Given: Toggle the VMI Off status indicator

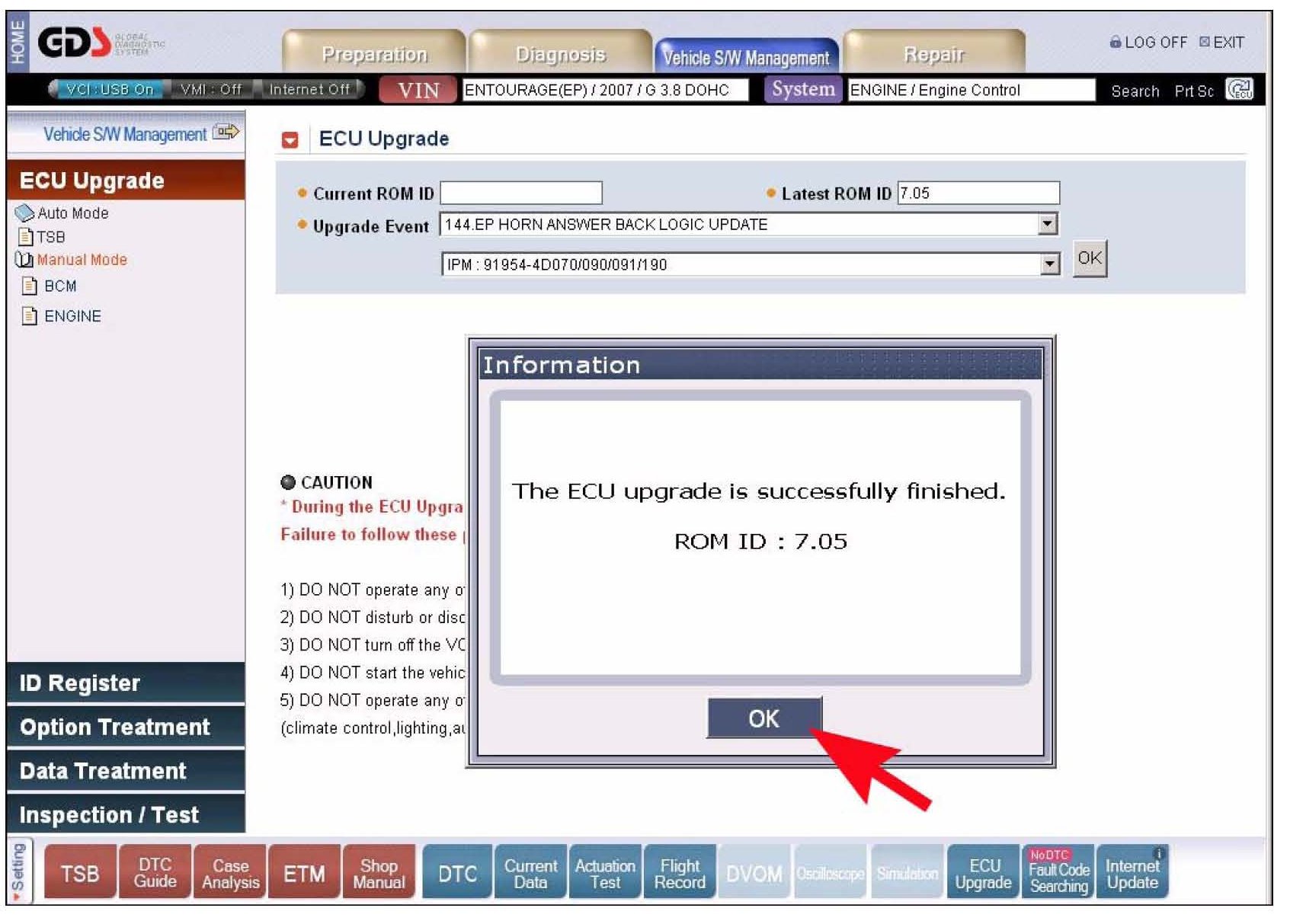Looking at the screenshot, I should 210,89.
